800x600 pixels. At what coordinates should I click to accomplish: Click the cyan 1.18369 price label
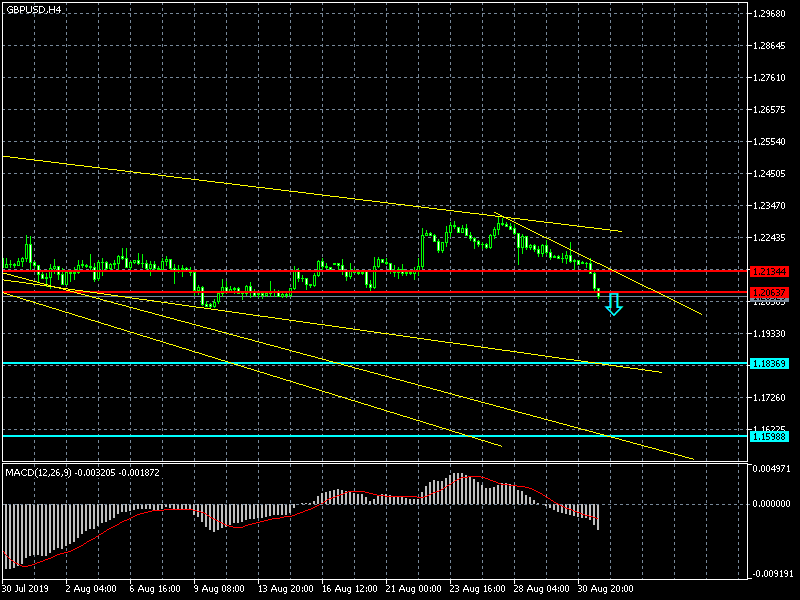(x=769, y=363)
